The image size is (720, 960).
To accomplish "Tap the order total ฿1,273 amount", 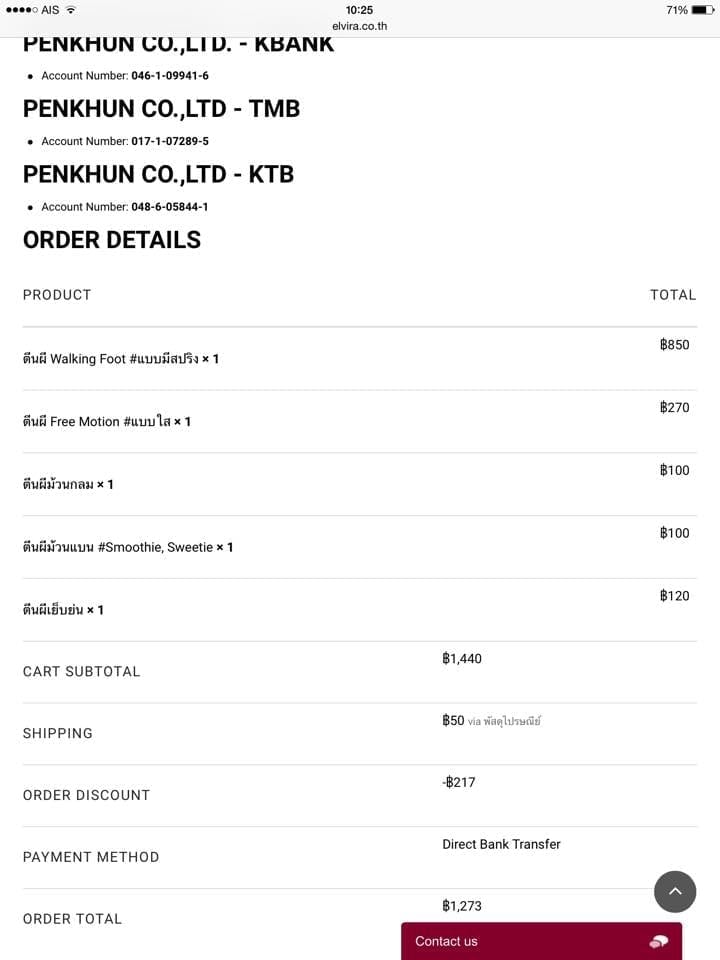I will 462,906.
